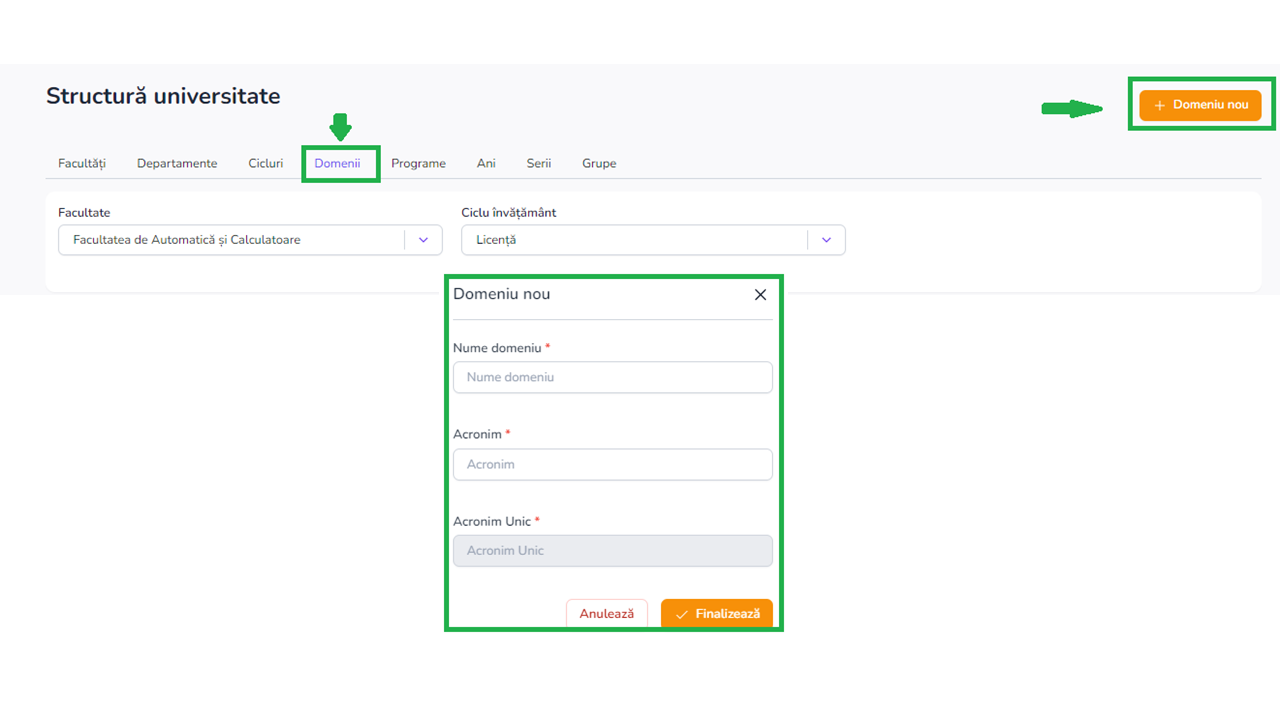Click the Licență selected value field
This screenshot has width=1280, height=720.
[x=630, y=240]
